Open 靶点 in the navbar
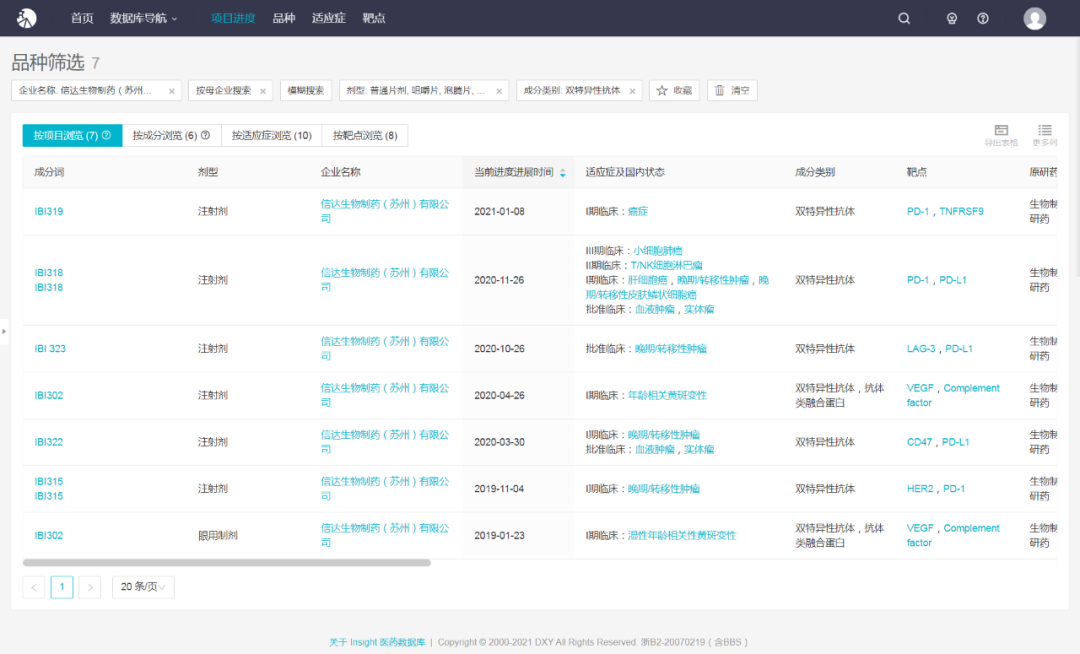The width and height of the screenshot is (1080, 654). pos(374,18)
